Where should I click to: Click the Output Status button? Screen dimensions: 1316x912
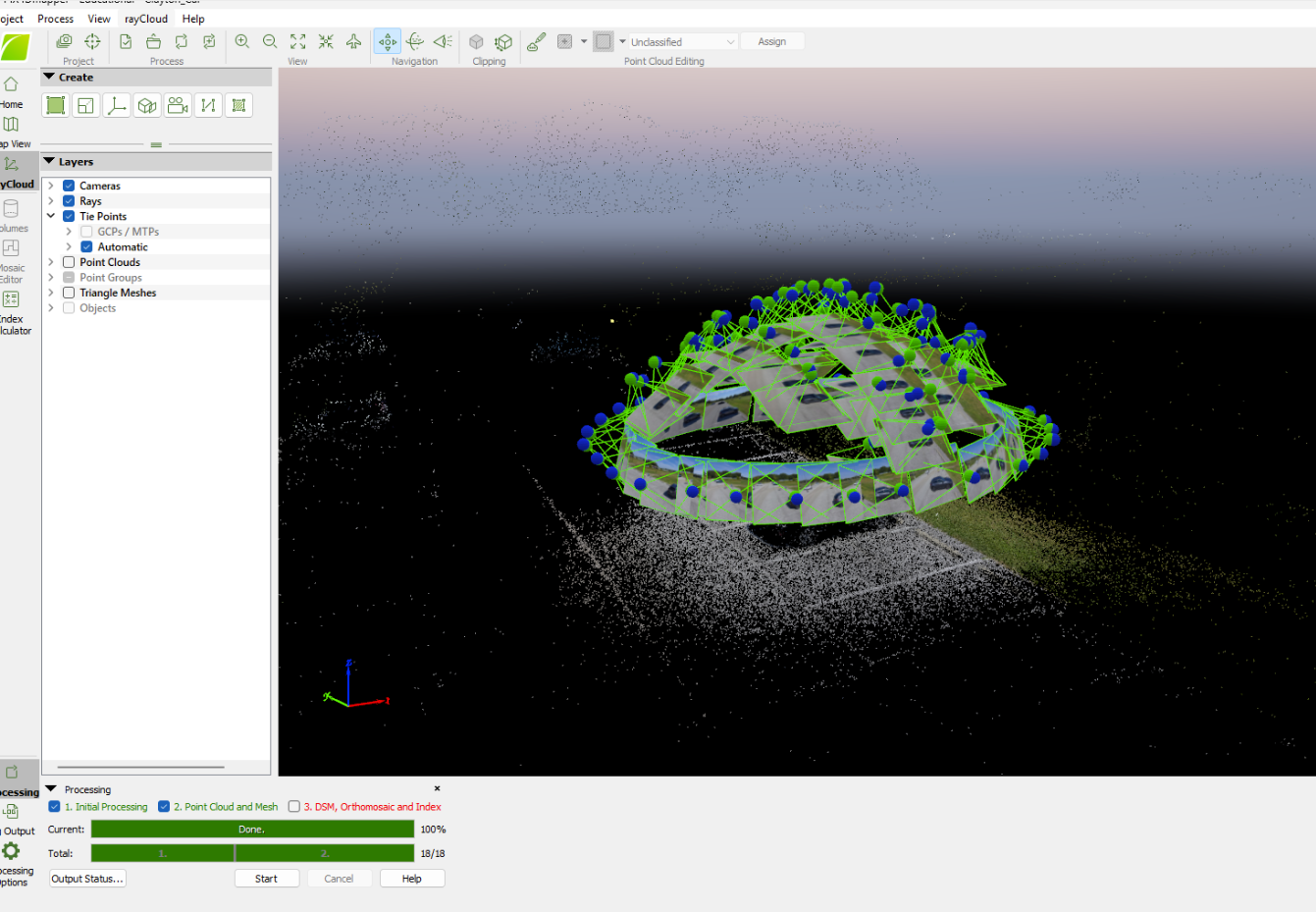click(87, 879)
